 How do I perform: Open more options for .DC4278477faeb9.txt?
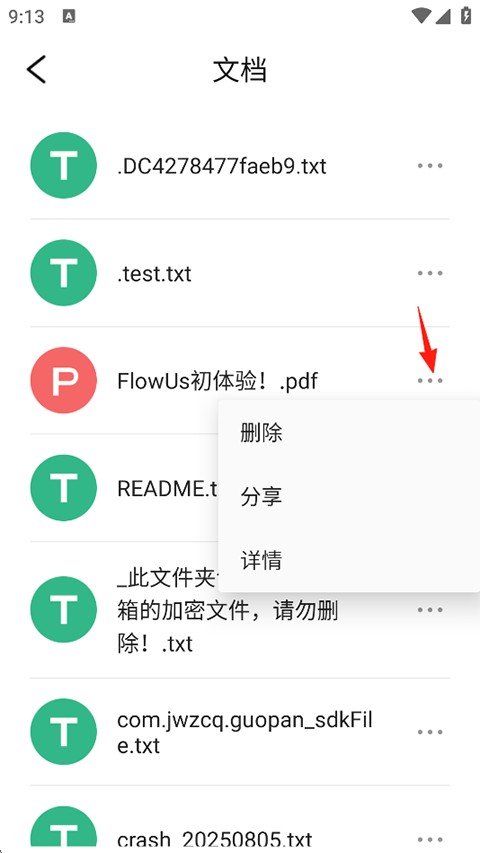point(430,165)
